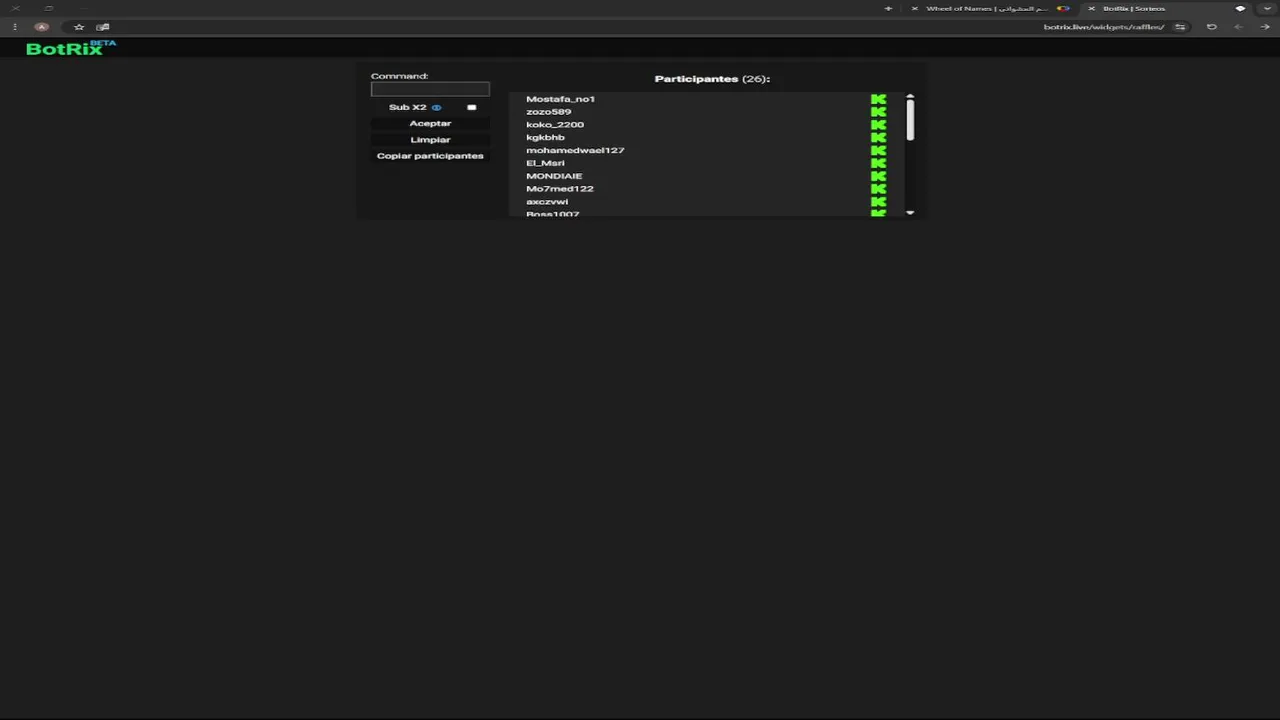Select participant zozo589
This screenshot has height=720, width=1280.
548,112
